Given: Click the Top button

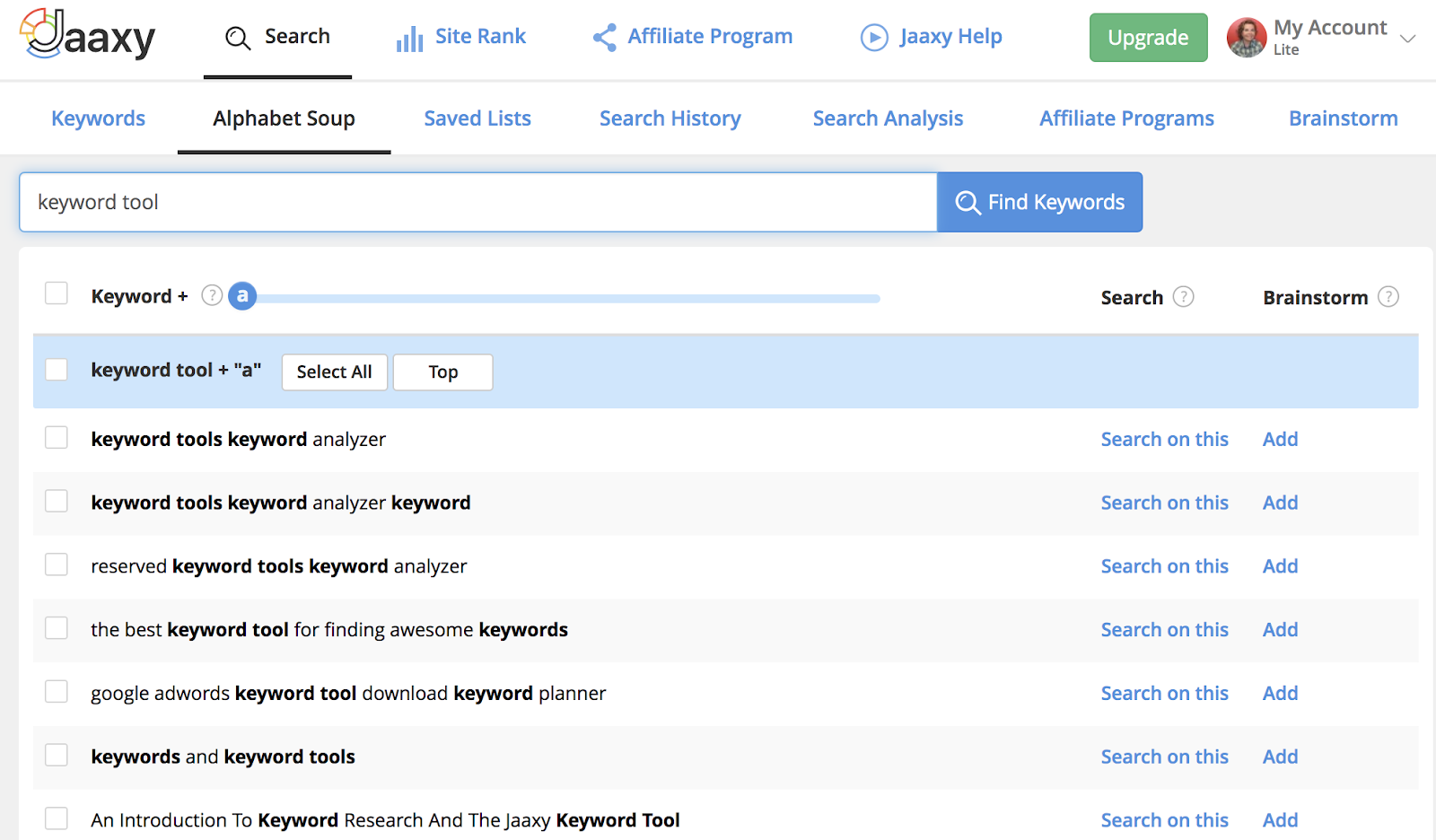Looking at the screenshot, I should click(x=443, y=372).
